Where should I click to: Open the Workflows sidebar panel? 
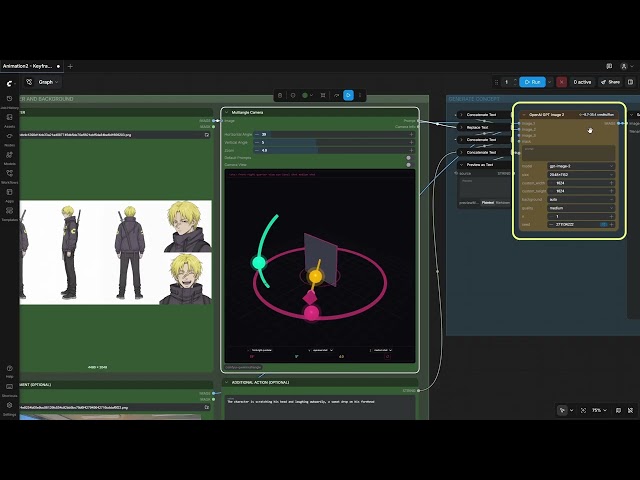9,176
